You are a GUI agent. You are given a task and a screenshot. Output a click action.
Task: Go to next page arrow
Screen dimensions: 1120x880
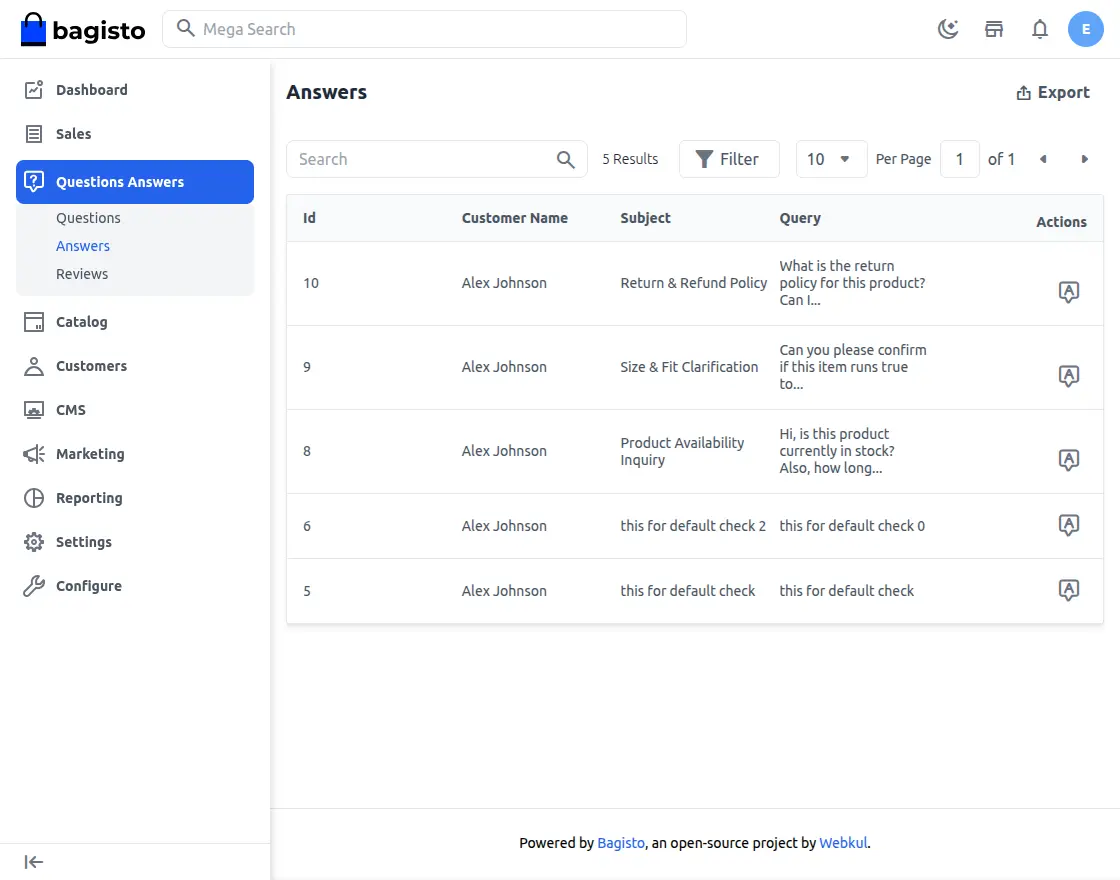[1084, 159]
